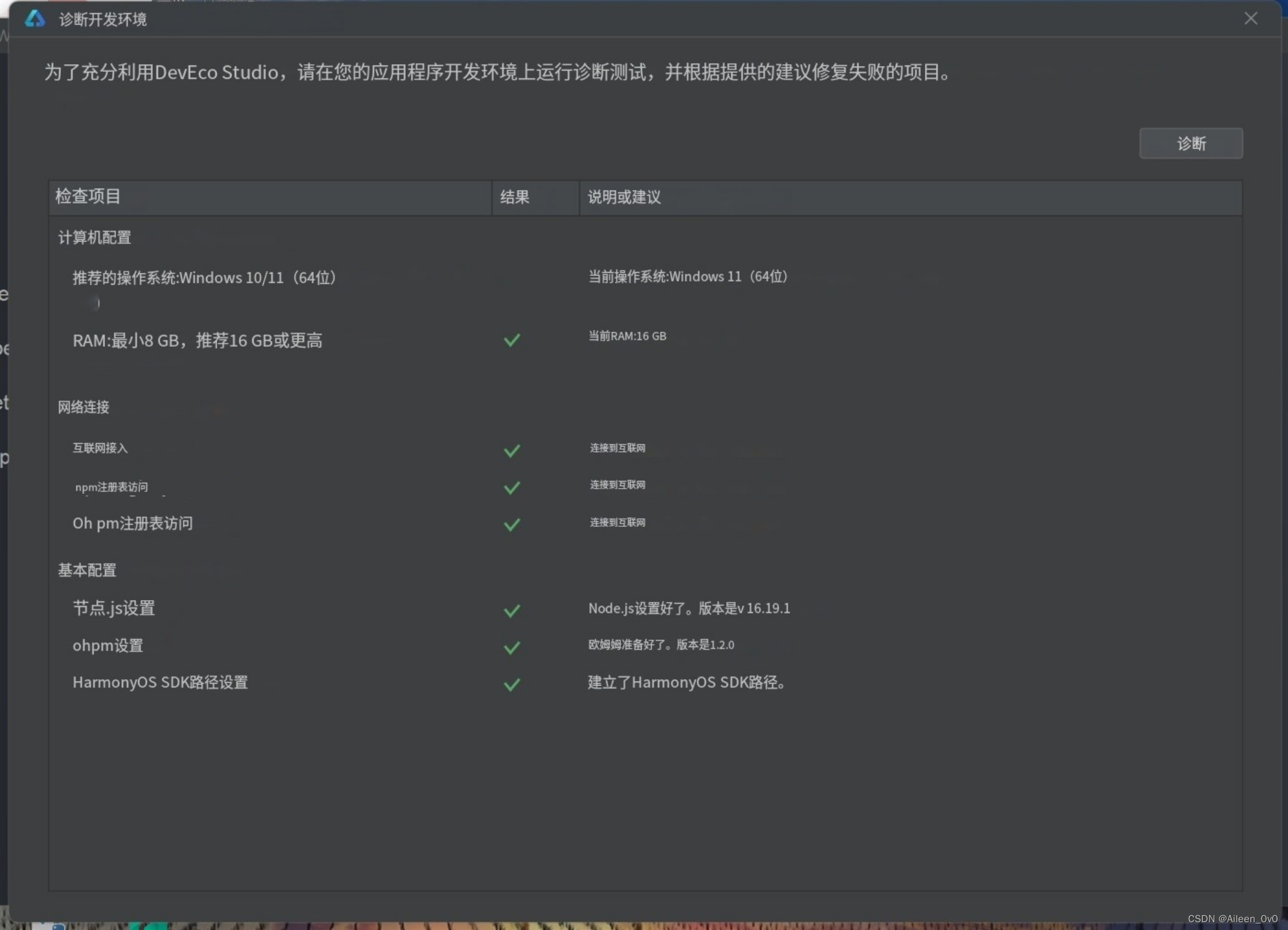Click the Node.js version v16.19.1 description

coord(688,609)
